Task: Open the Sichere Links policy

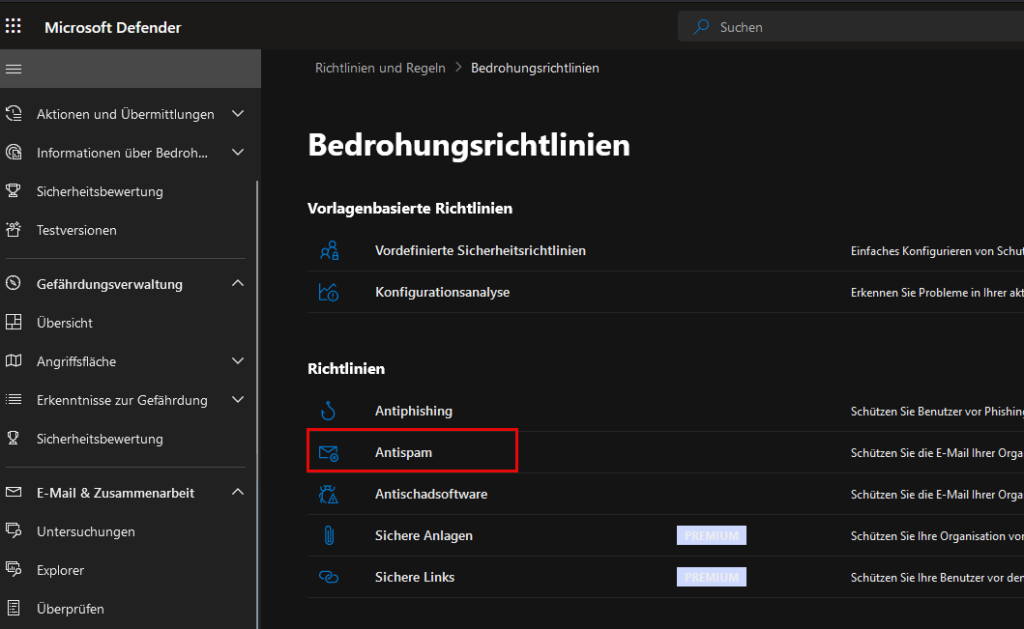Action: (x=415, y=577)
